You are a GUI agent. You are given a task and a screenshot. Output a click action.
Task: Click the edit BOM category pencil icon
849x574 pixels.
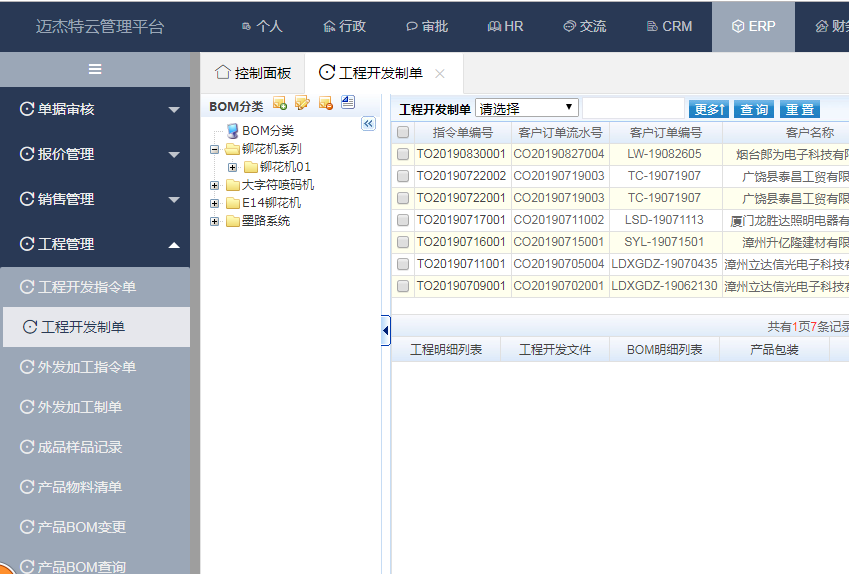(302, 103)
